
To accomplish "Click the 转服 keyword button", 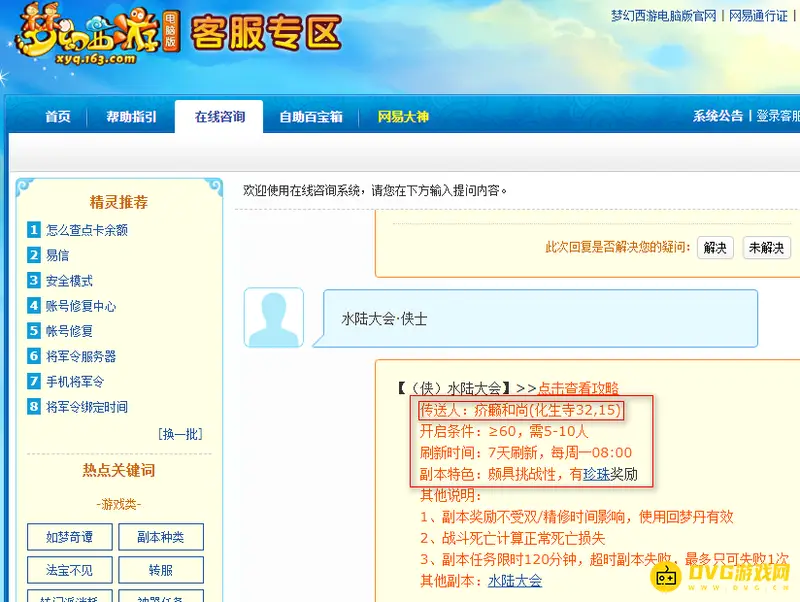I will point(161,570).
